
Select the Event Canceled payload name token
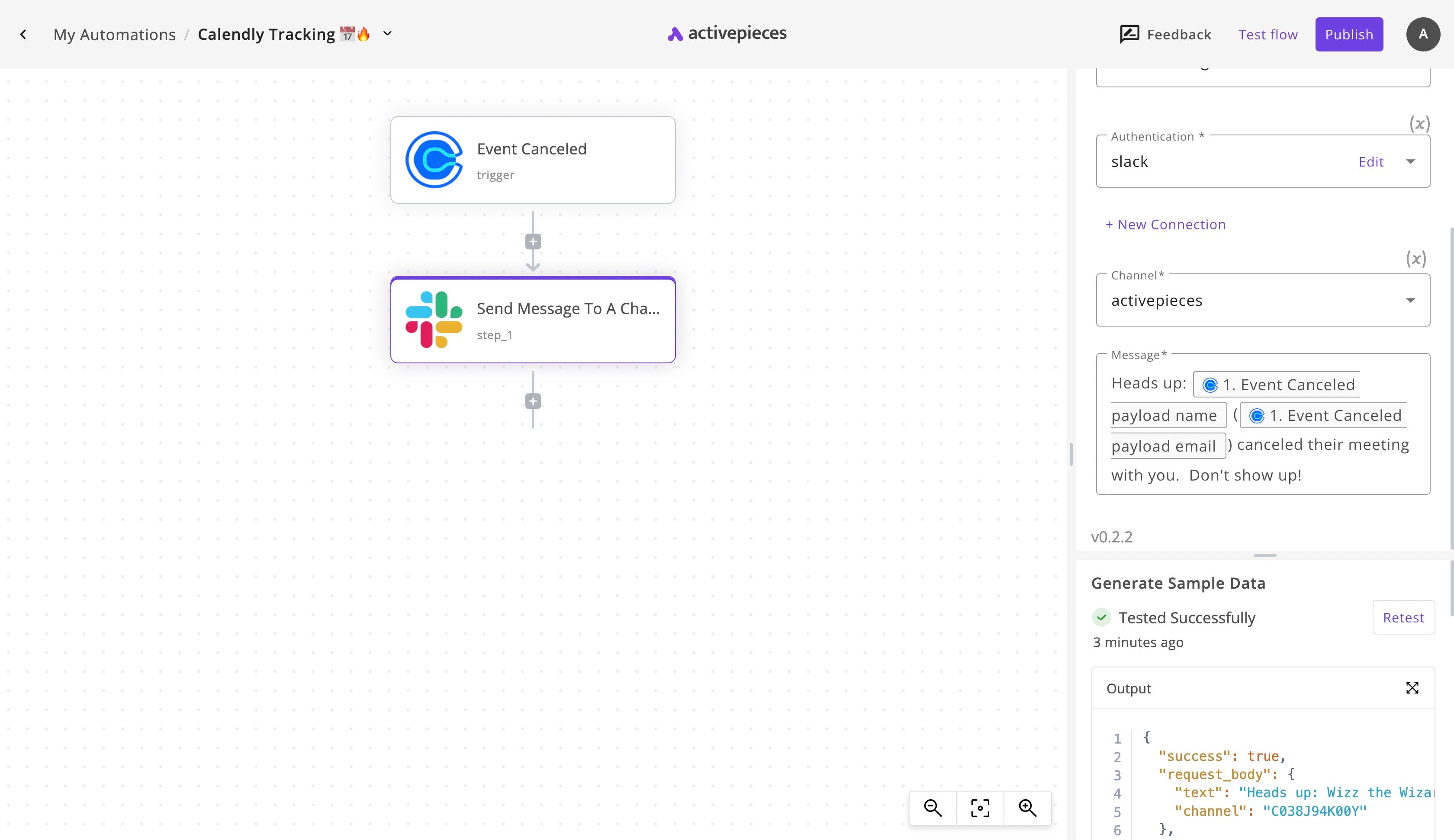(1276, 385)
